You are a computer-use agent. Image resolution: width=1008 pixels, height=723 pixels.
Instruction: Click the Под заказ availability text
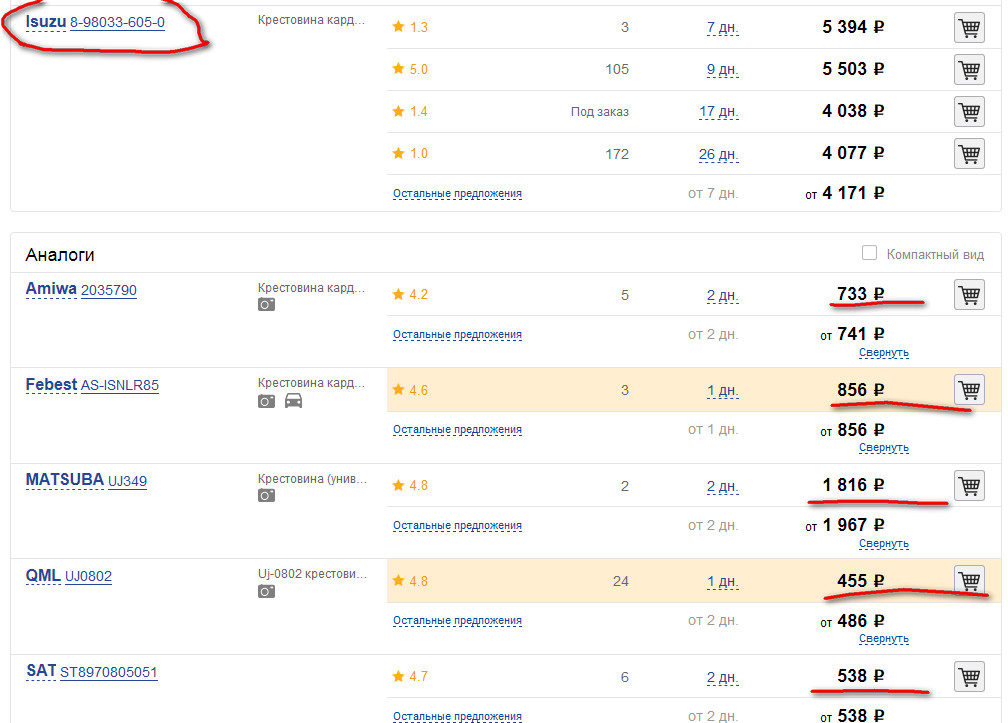pyautogui.click(x=600, y=112)
